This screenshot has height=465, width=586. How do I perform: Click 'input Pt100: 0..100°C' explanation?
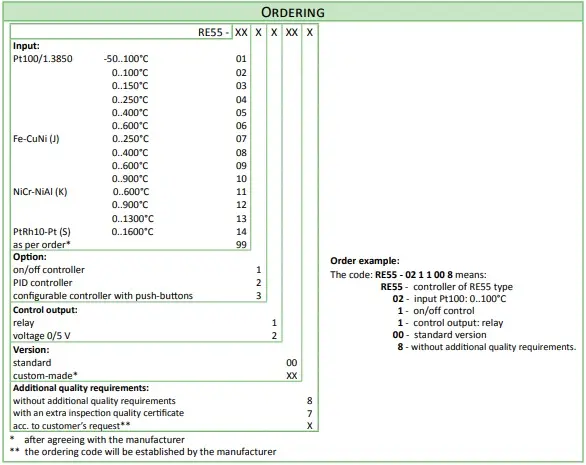[x=460, y=299]
